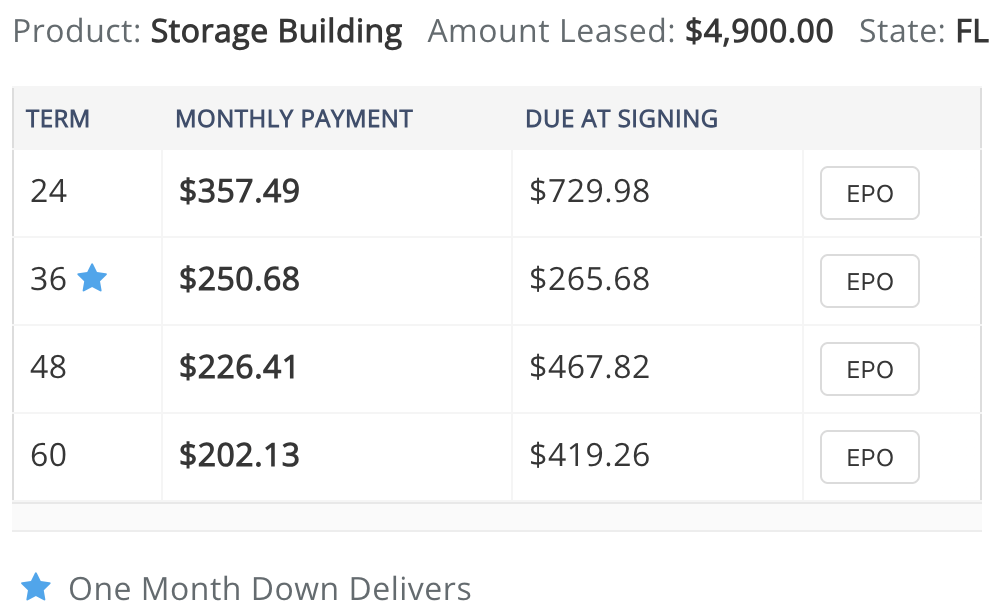Click the One Month Down Delivers legend text
The image size is (1000, 612).
tap(270, 588)
